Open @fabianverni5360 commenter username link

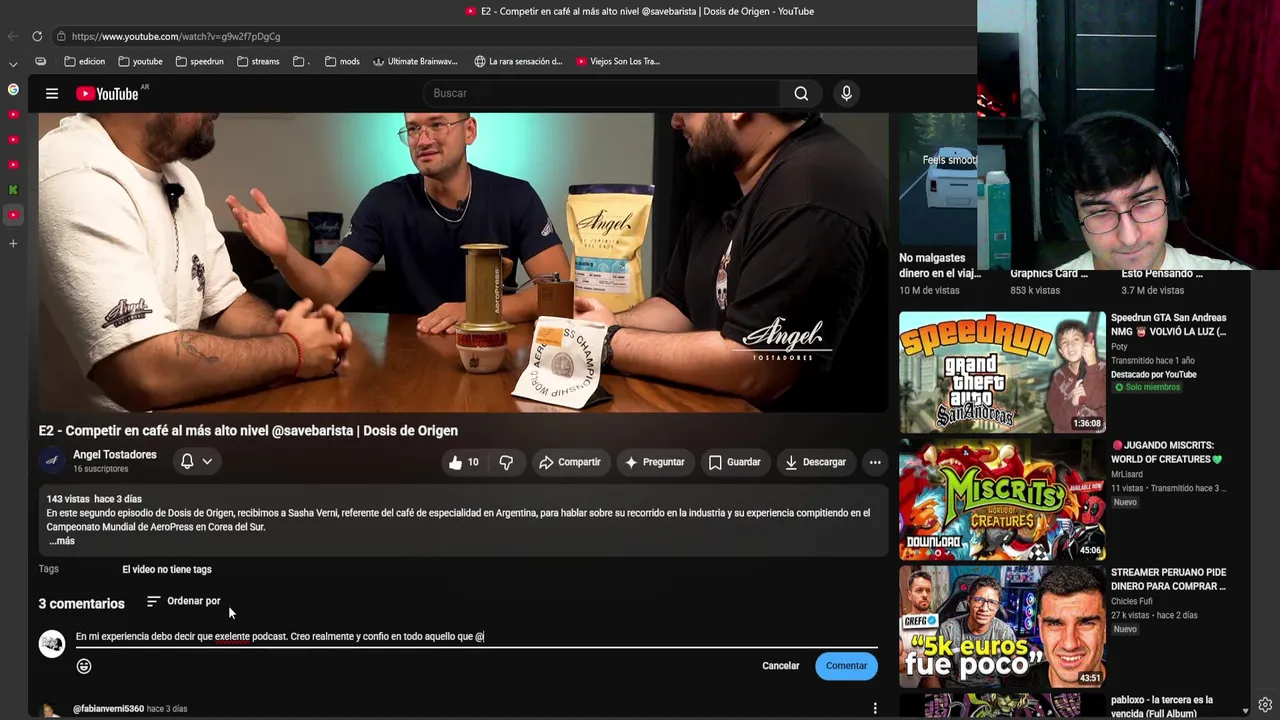[x=108, y=709]
